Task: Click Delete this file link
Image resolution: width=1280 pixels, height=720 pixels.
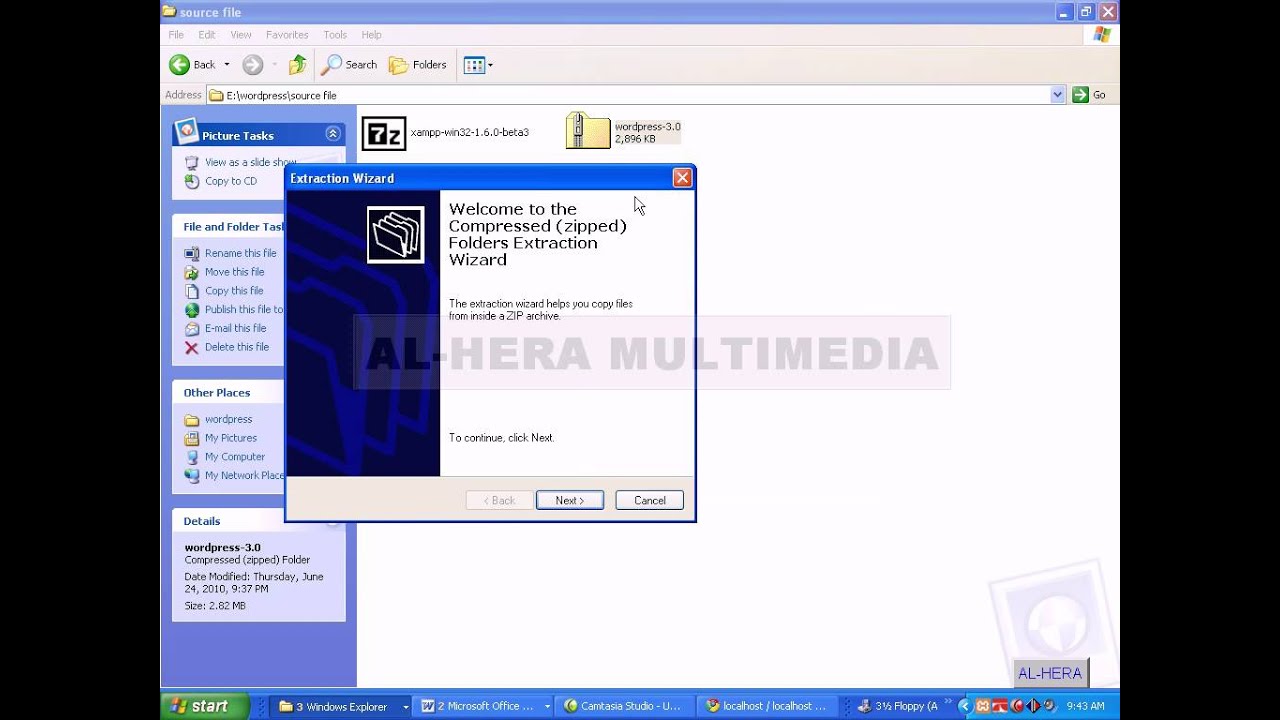Action: [237, 347]
